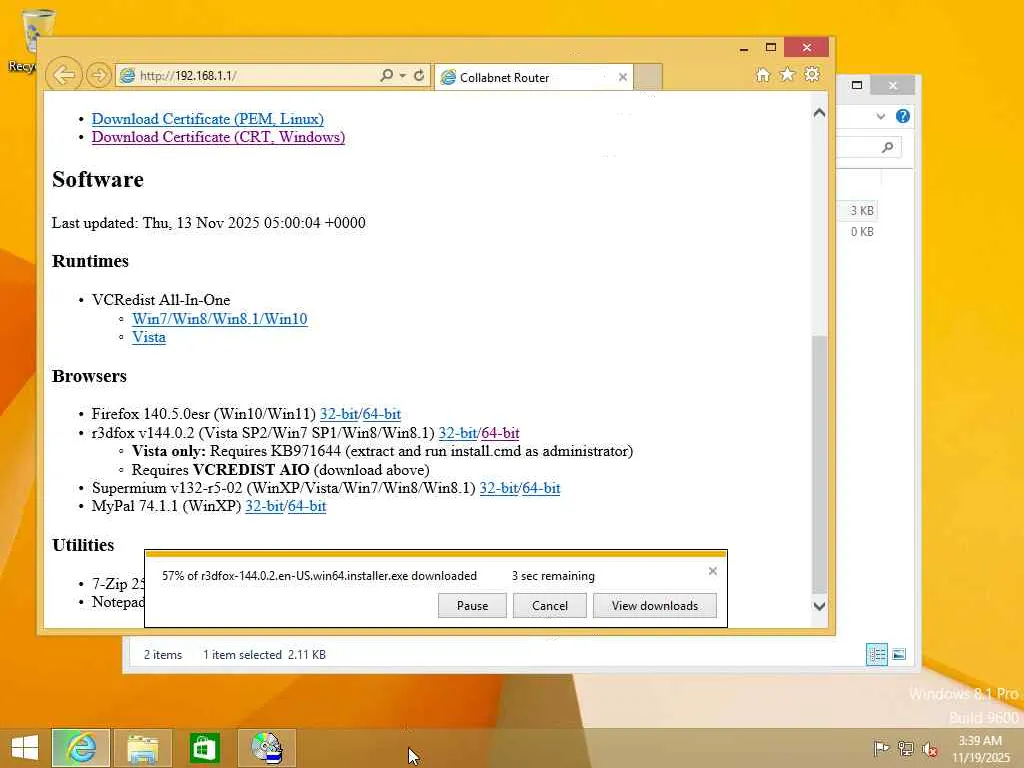Click the page scrollbar down arrow

tap(819, 606)
